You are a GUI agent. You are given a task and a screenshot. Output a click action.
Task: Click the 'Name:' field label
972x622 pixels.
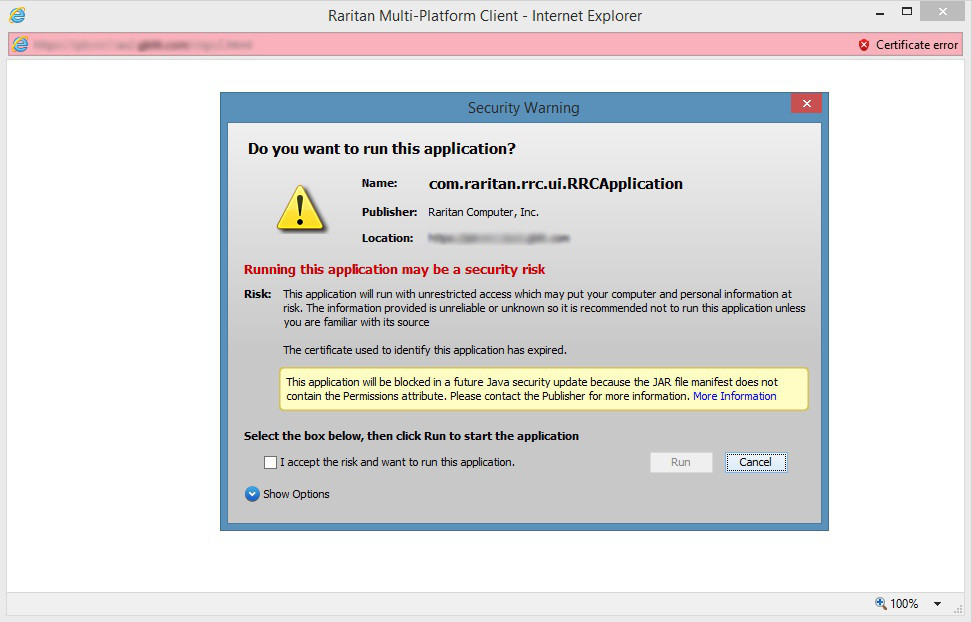click(x=379, y=184)
